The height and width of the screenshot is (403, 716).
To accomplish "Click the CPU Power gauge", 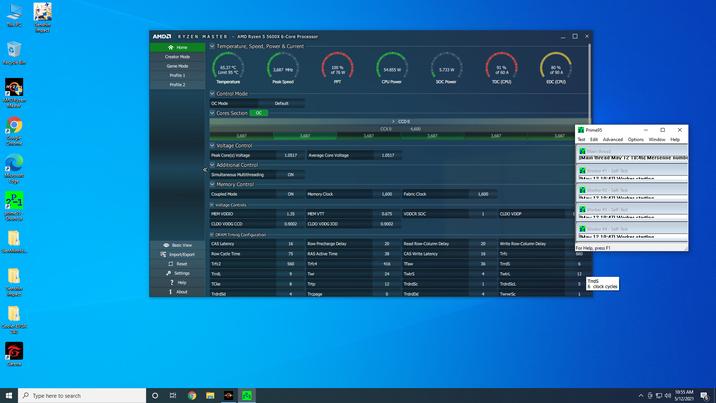I will pos(392,68).
